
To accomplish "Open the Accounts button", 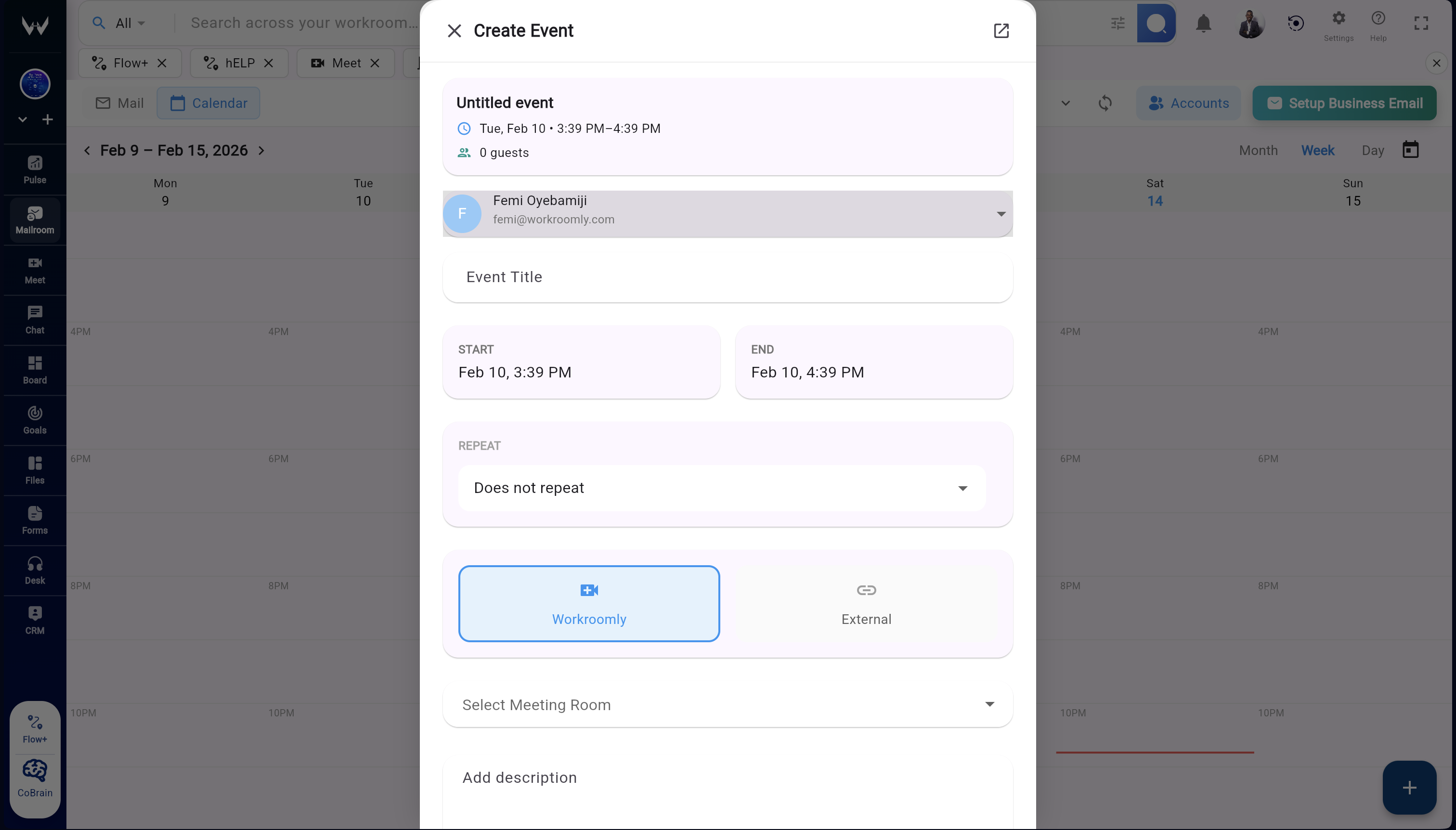I will (x=1189, y=103).
